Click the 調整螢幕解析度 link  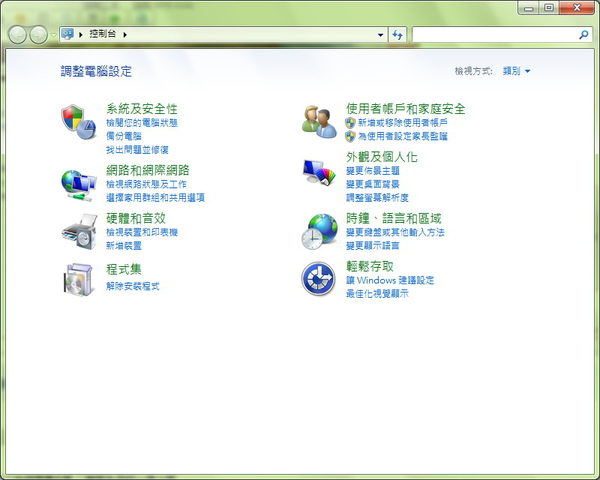377,198
